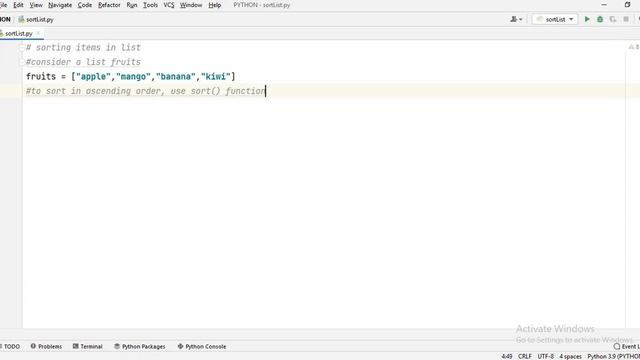Start debugging with the green bug icon
The height and width of the screenshot is (360, 640).
coord(600,19)
